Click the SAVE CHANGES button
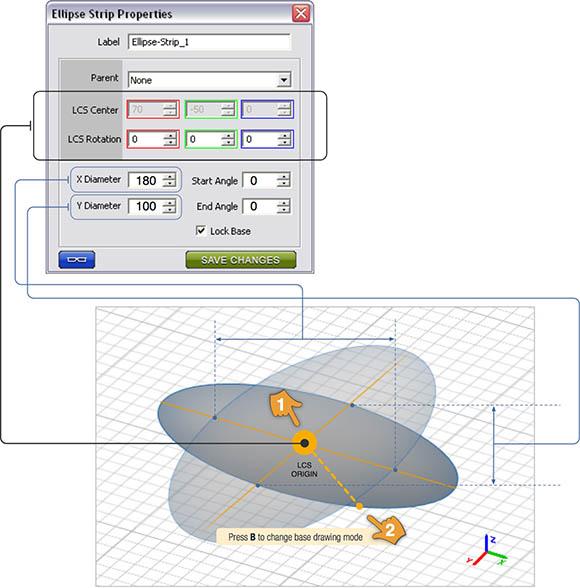580x588 pixels. tap(241, 260)
